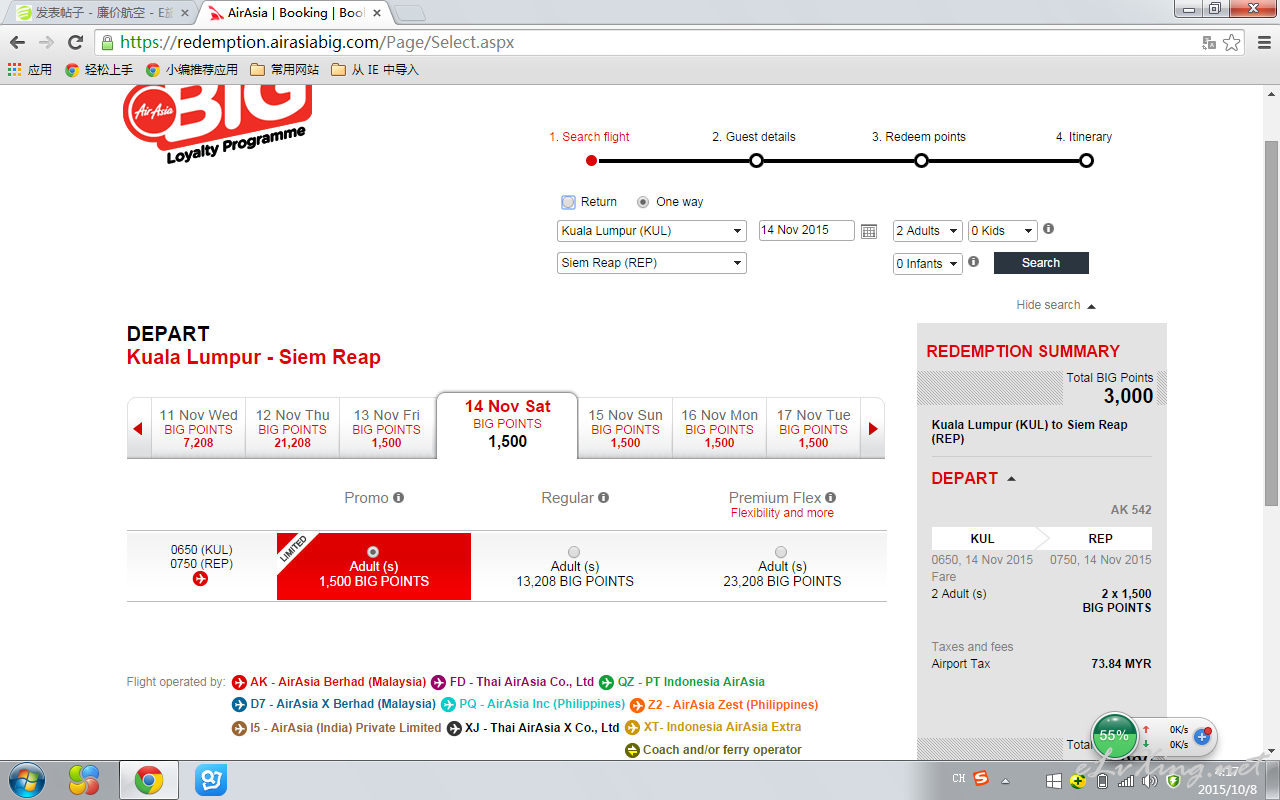This screenshot has width=1280, height=800.
Task: Click the info icon beside Promo
Action: (x=399, y=498)
